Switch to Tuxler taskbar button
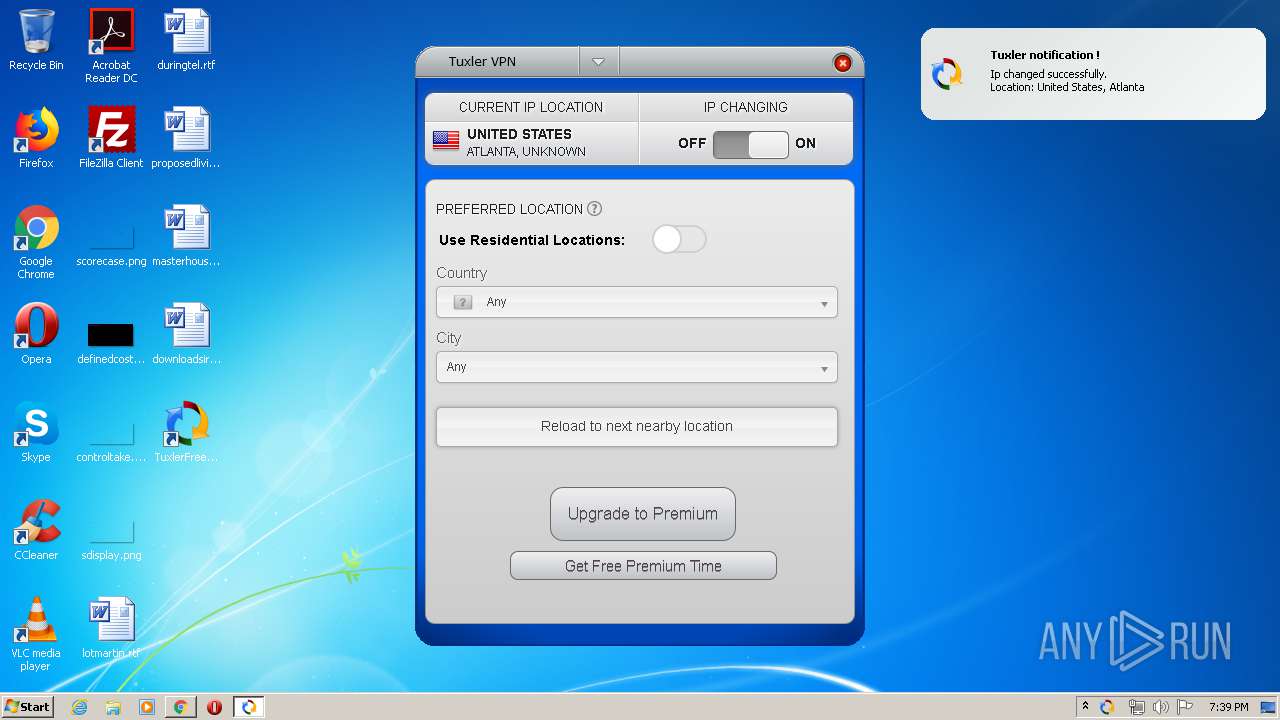This screenshot has width=1280, height=720. point(248,707)
